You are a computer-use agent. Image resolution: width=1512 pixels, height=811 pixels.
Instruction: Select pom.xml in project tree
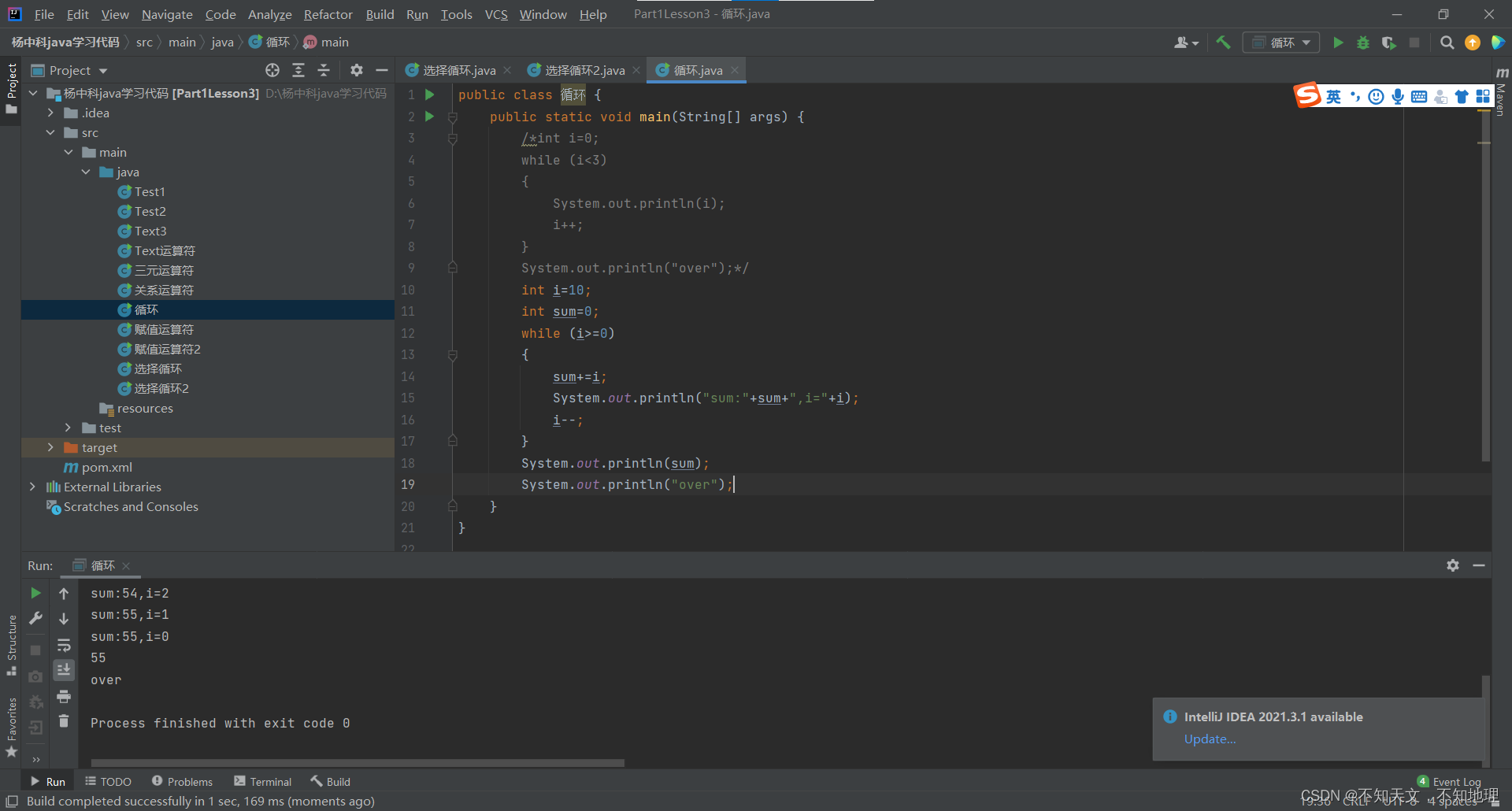tap(107, 467)
